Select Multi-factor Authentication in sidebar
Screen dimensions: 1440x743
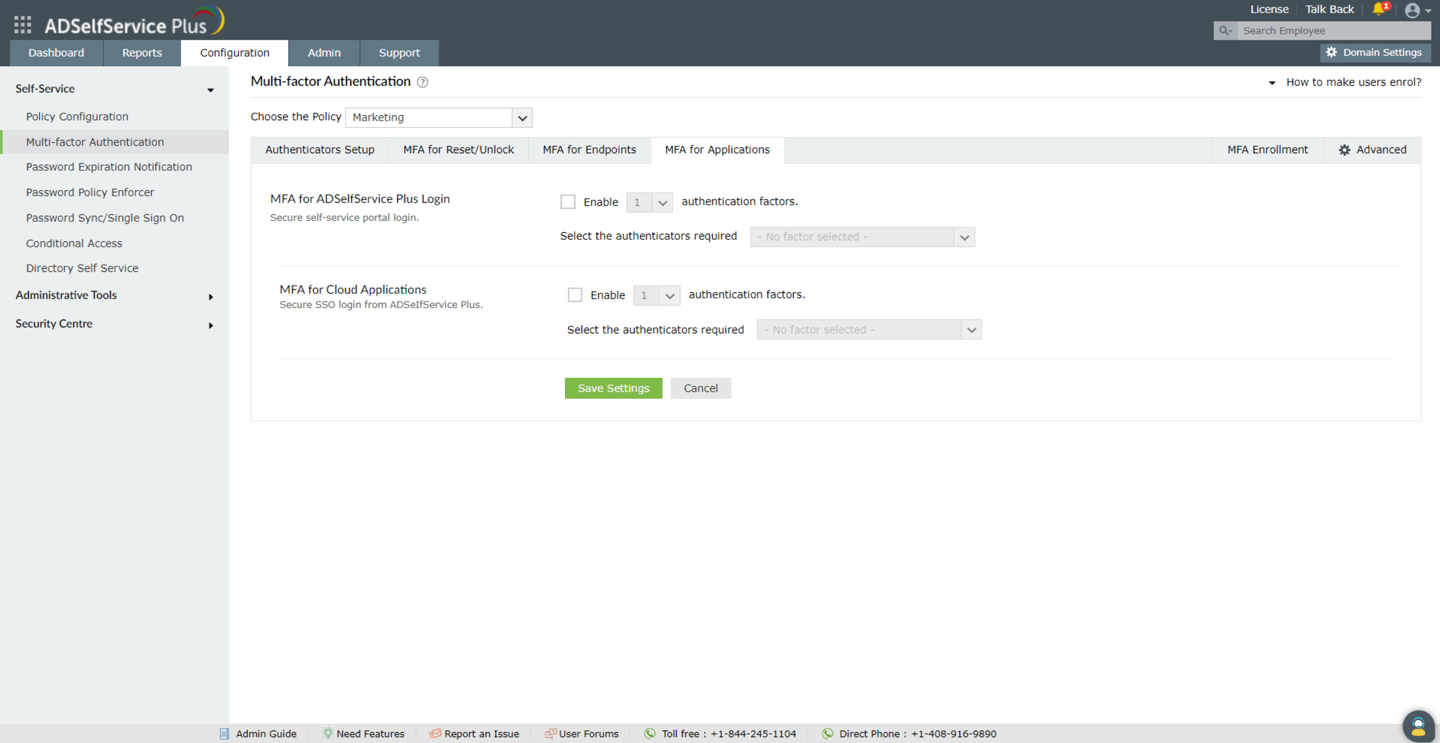point(95,142)
